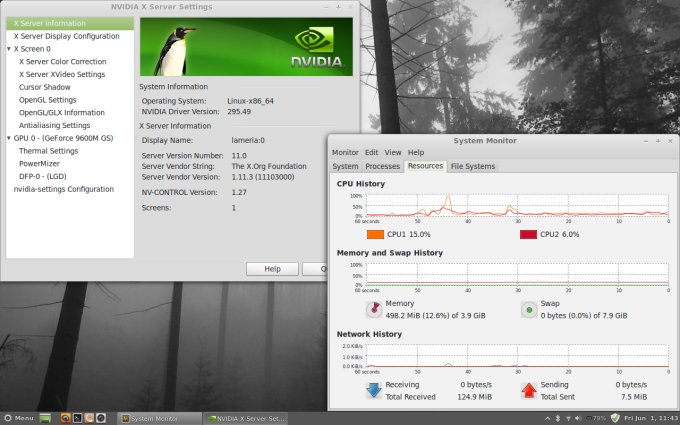Open the Menu button in the taskbar
Viewport: 680px width, 425px height.
pos(19,418)
